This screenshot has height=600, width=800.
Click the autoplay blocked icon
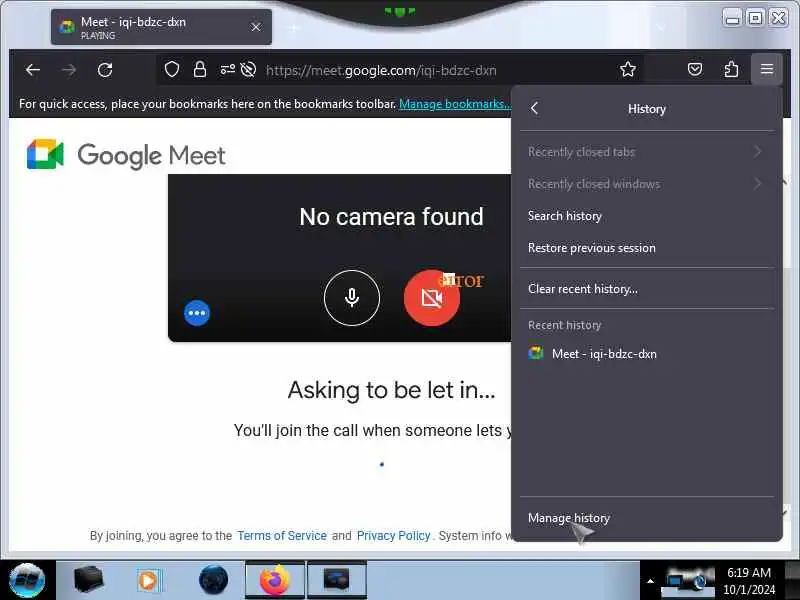coord(248,69)
